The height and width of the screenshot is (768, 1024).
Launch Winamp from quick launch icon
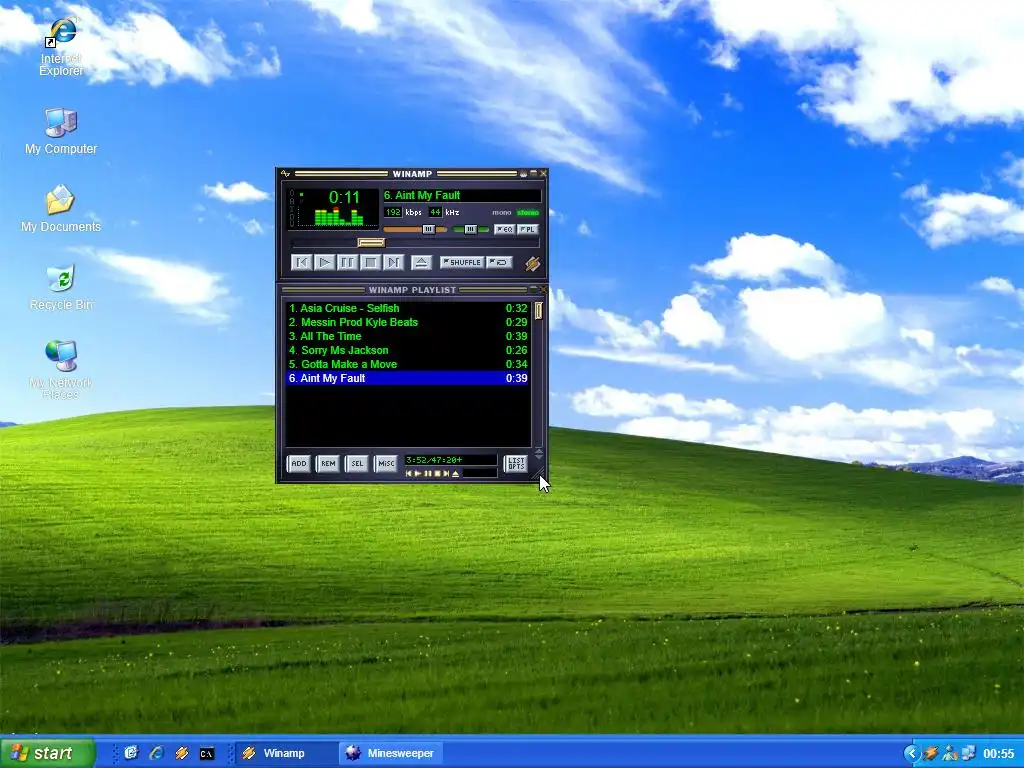point(182,753)
